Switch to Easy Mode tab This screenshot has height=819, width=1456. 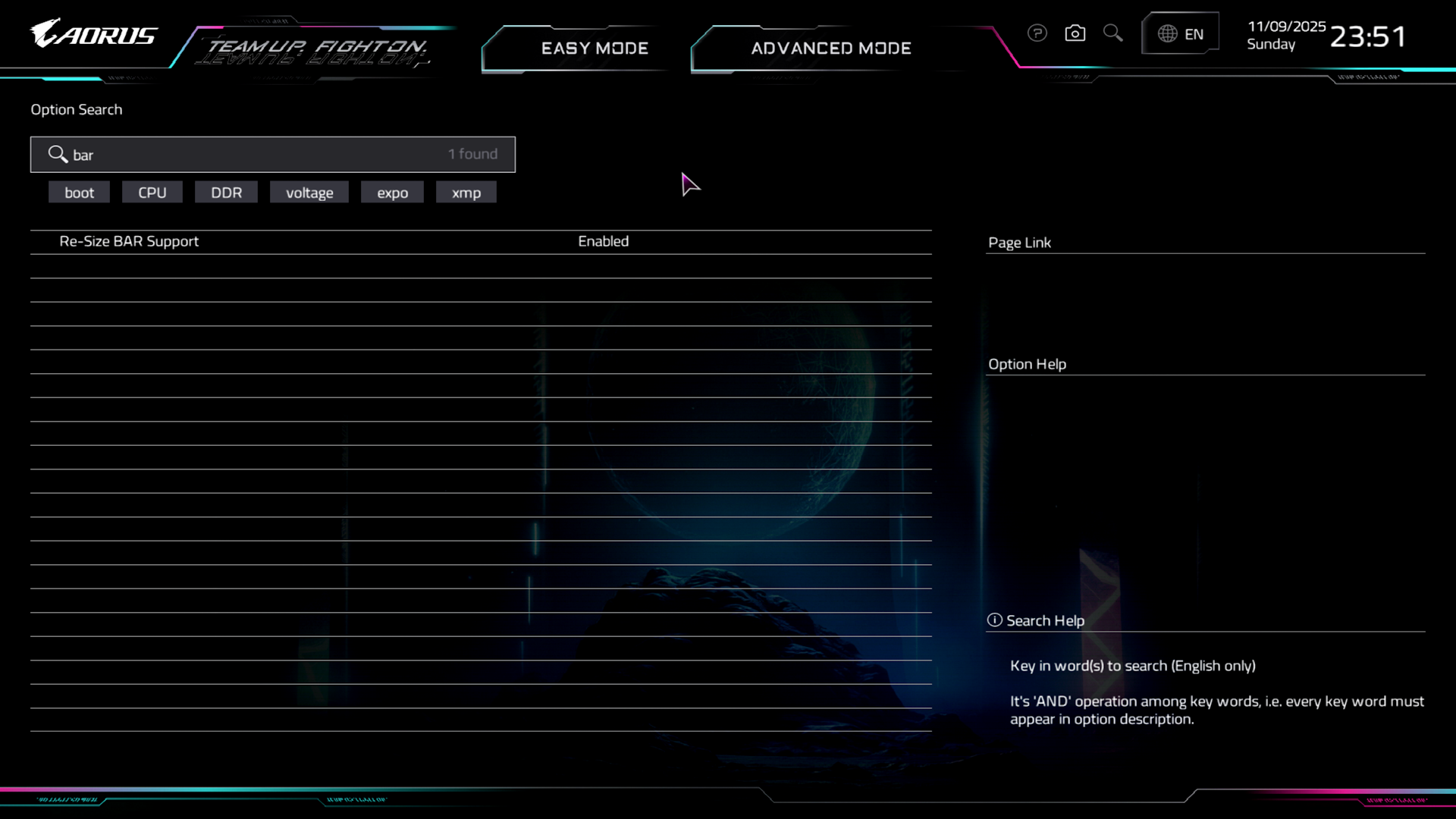click(595, 49)
